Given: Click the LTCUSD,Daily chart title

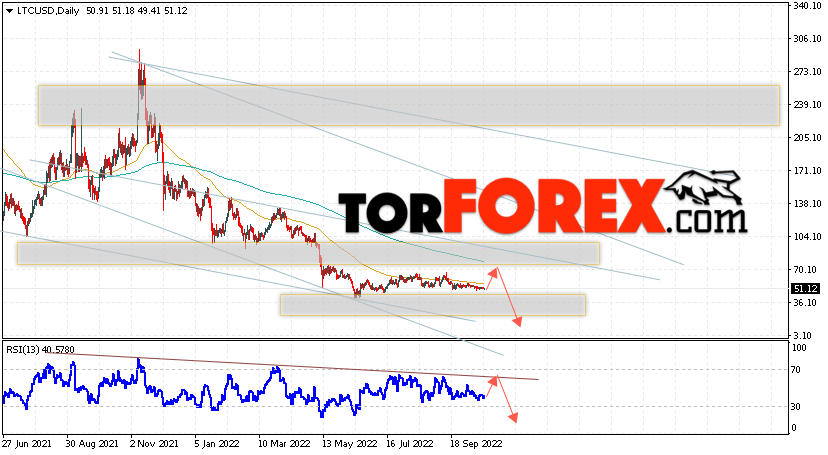Looking at the screenshot, I should click(47, 11).
